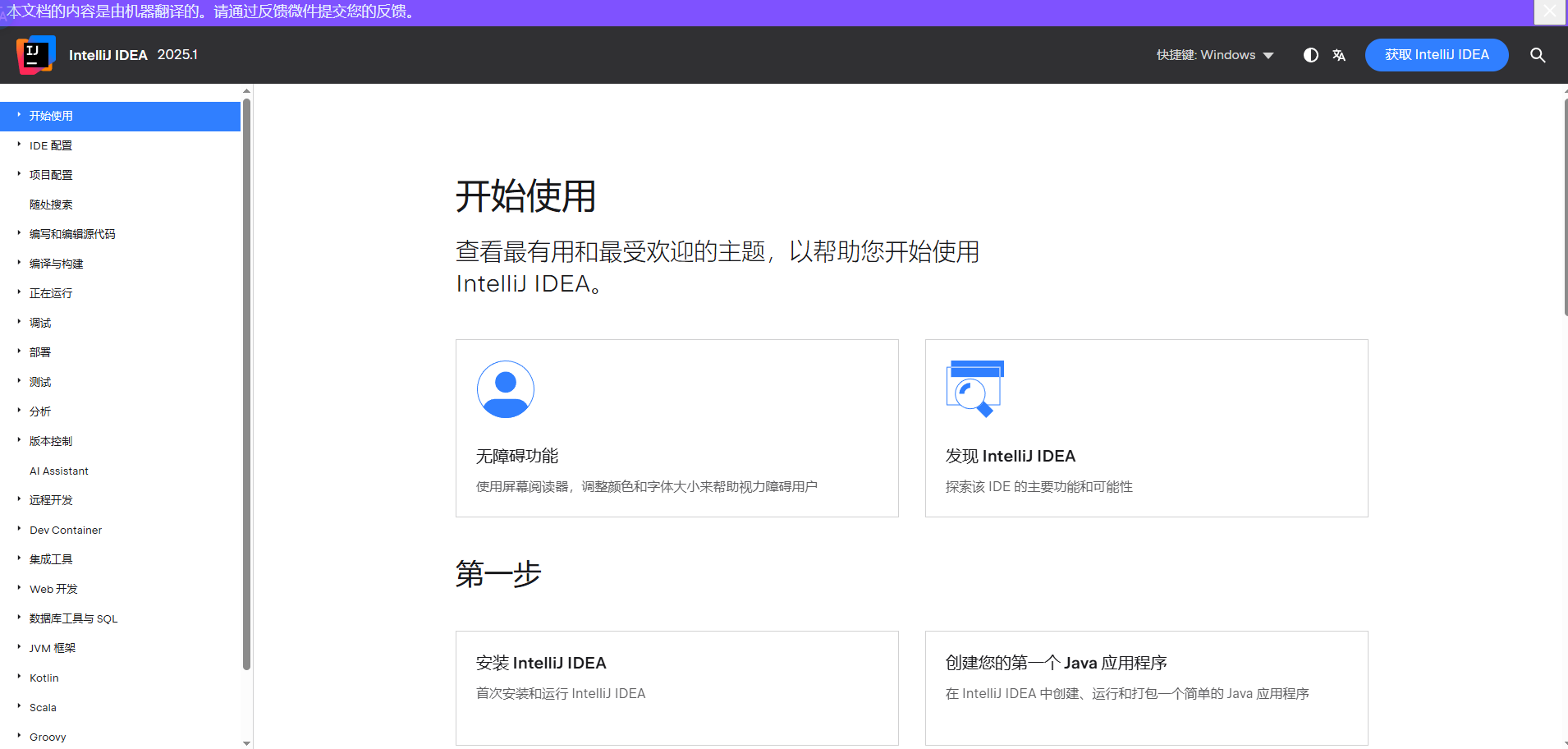Open the documentation search magnifier icon
The image size is (1568, 749).
point(1538,55)
